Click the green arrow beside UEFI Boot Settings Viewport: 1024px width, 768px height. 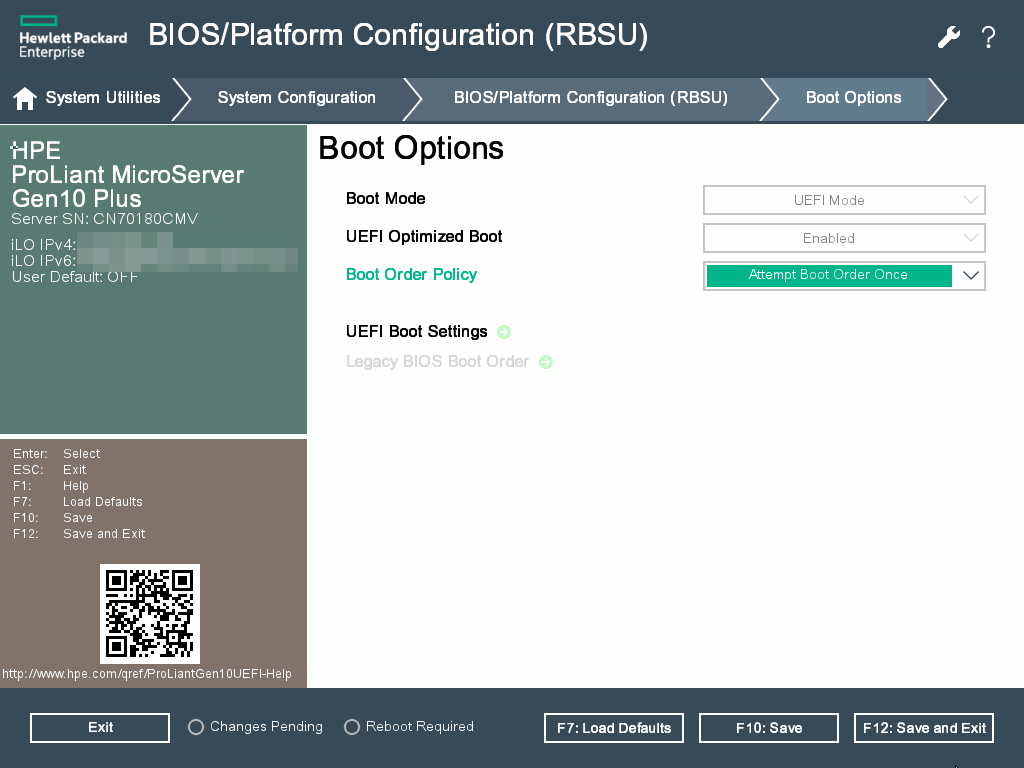click(504, 332)
